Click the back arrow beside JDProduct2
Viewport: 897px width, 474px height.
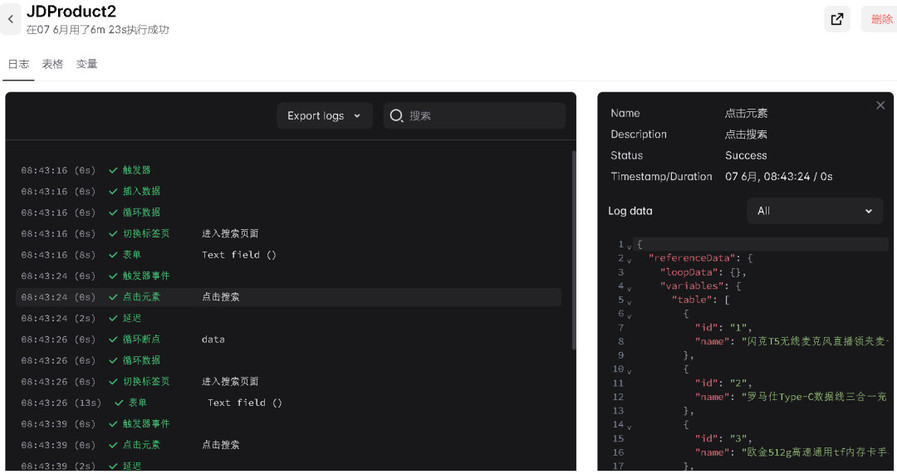tap(11, 19)
